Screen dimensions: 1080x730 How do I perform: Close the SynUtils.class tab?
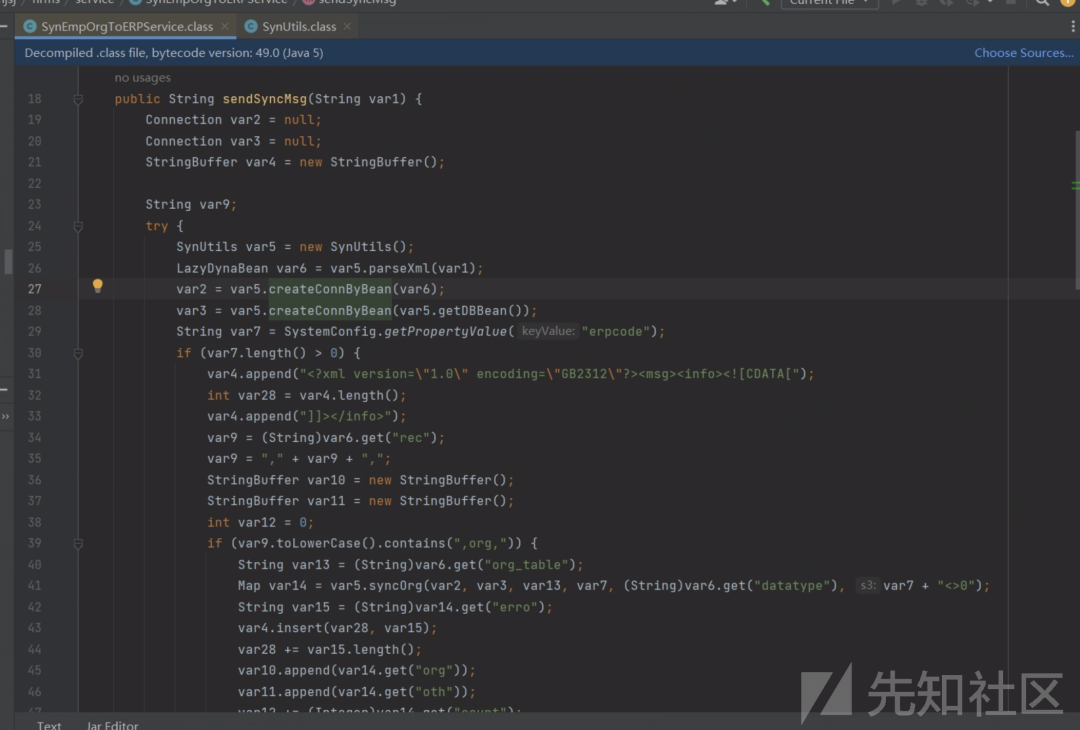pos(347,26)
